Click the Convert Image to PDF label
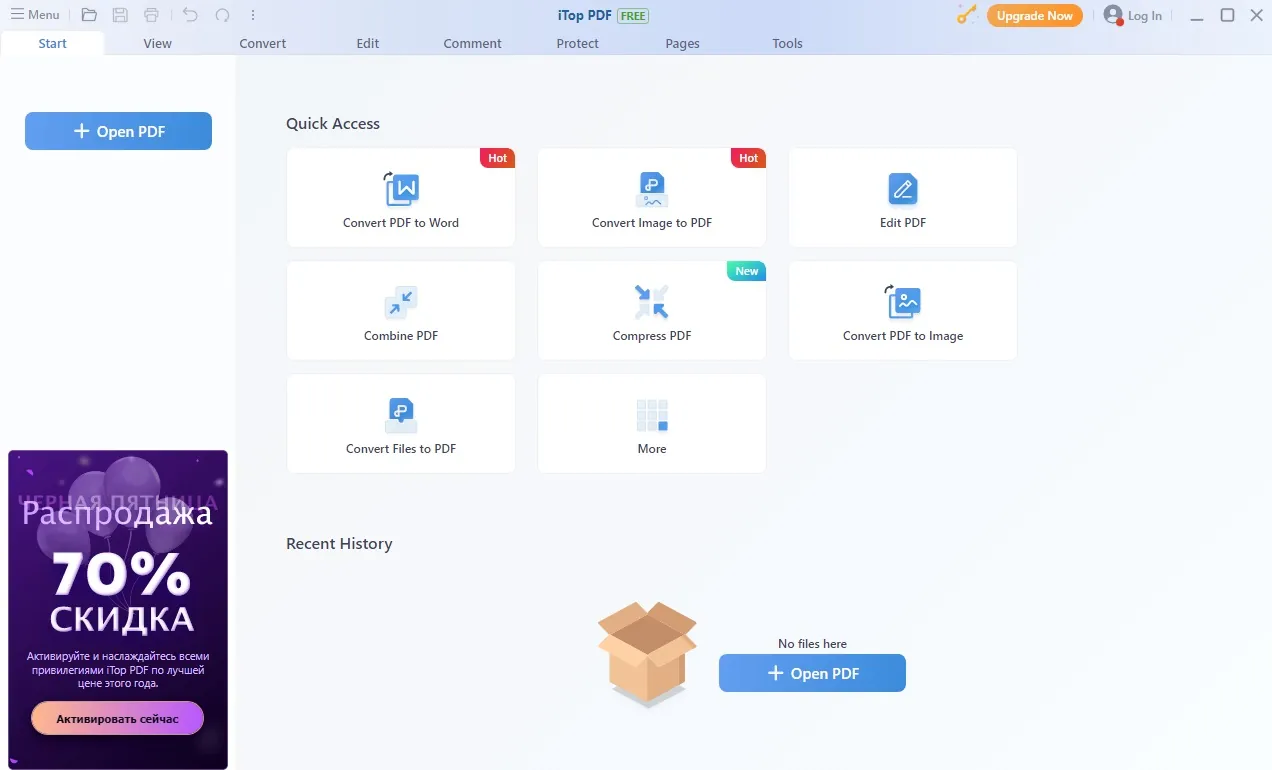 (x=652, y=223)
